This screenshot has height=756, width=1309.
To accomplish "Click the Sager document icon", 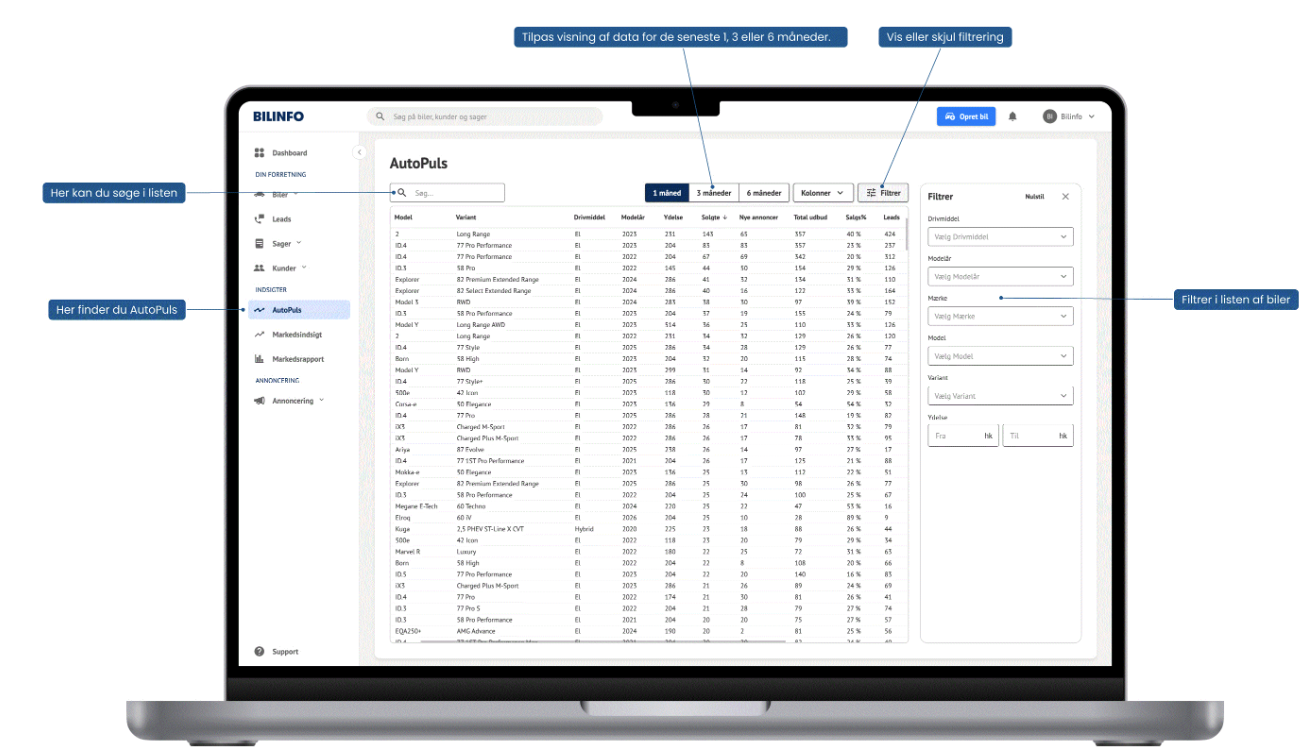I will pos(259,243).
